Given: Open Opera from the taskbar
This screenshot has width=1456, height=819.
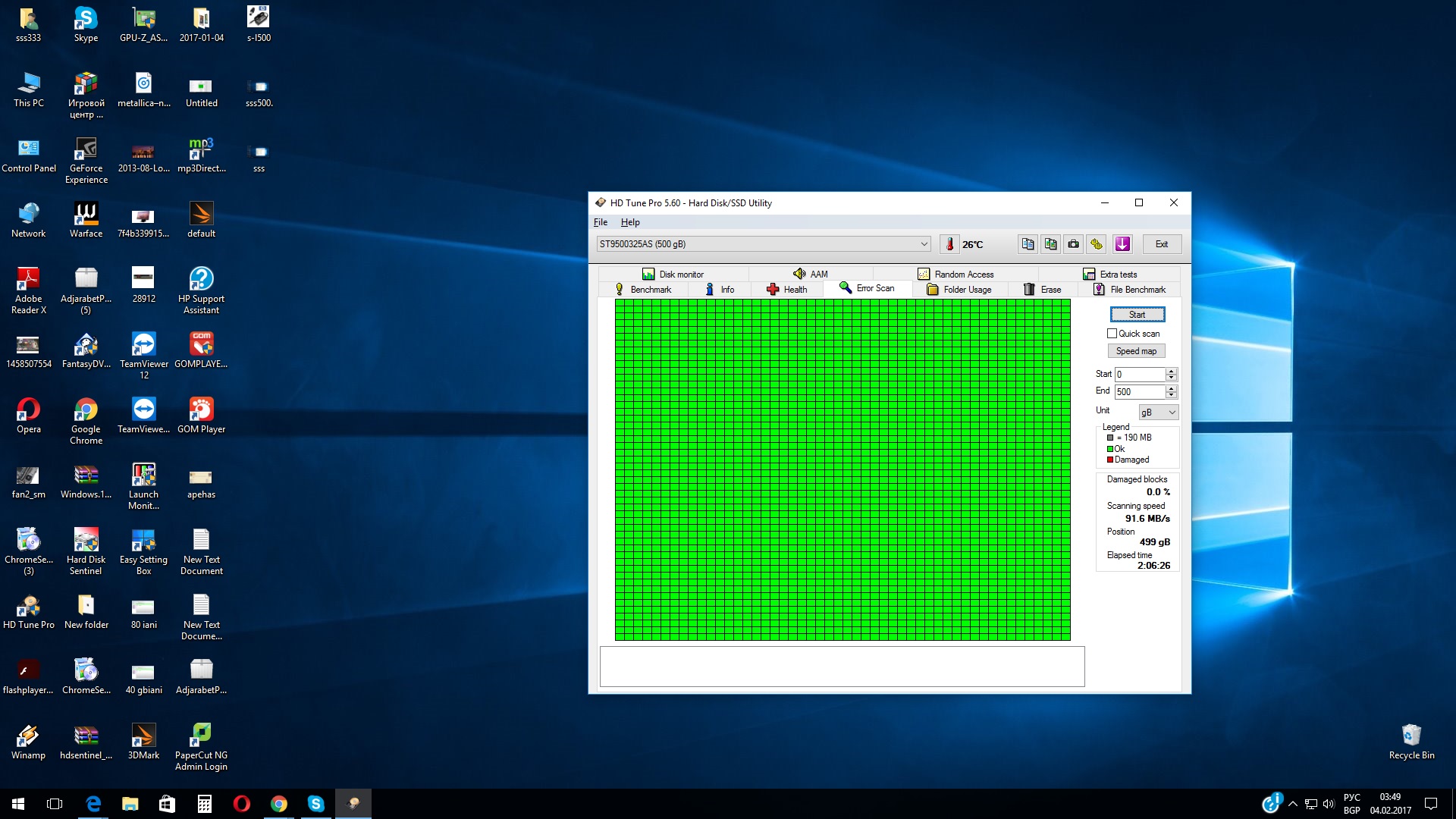Looking at the screenshot, I should click(x=241, y=804).
